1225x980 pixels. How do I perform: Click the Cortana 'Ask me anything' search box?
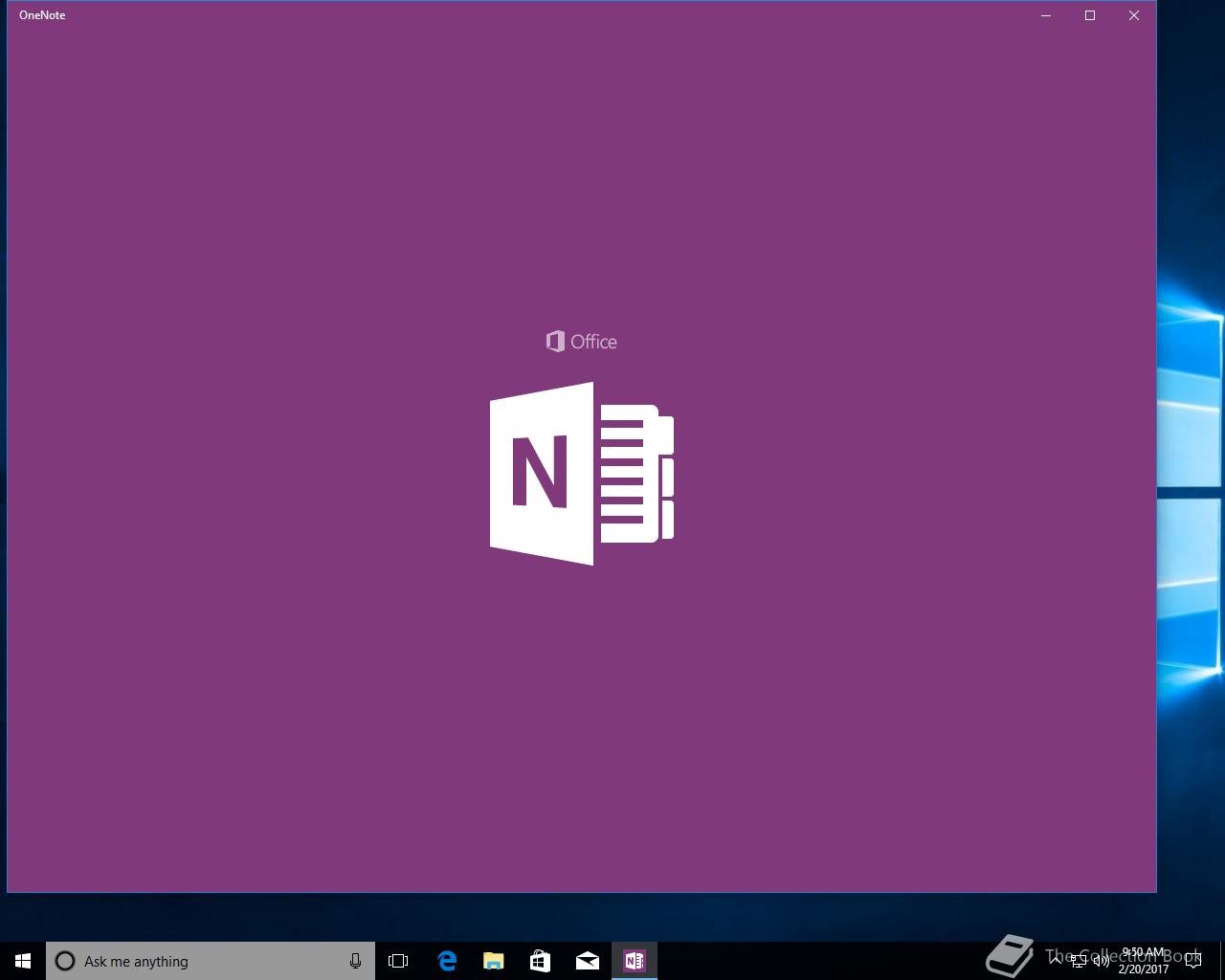pos(211,961)
